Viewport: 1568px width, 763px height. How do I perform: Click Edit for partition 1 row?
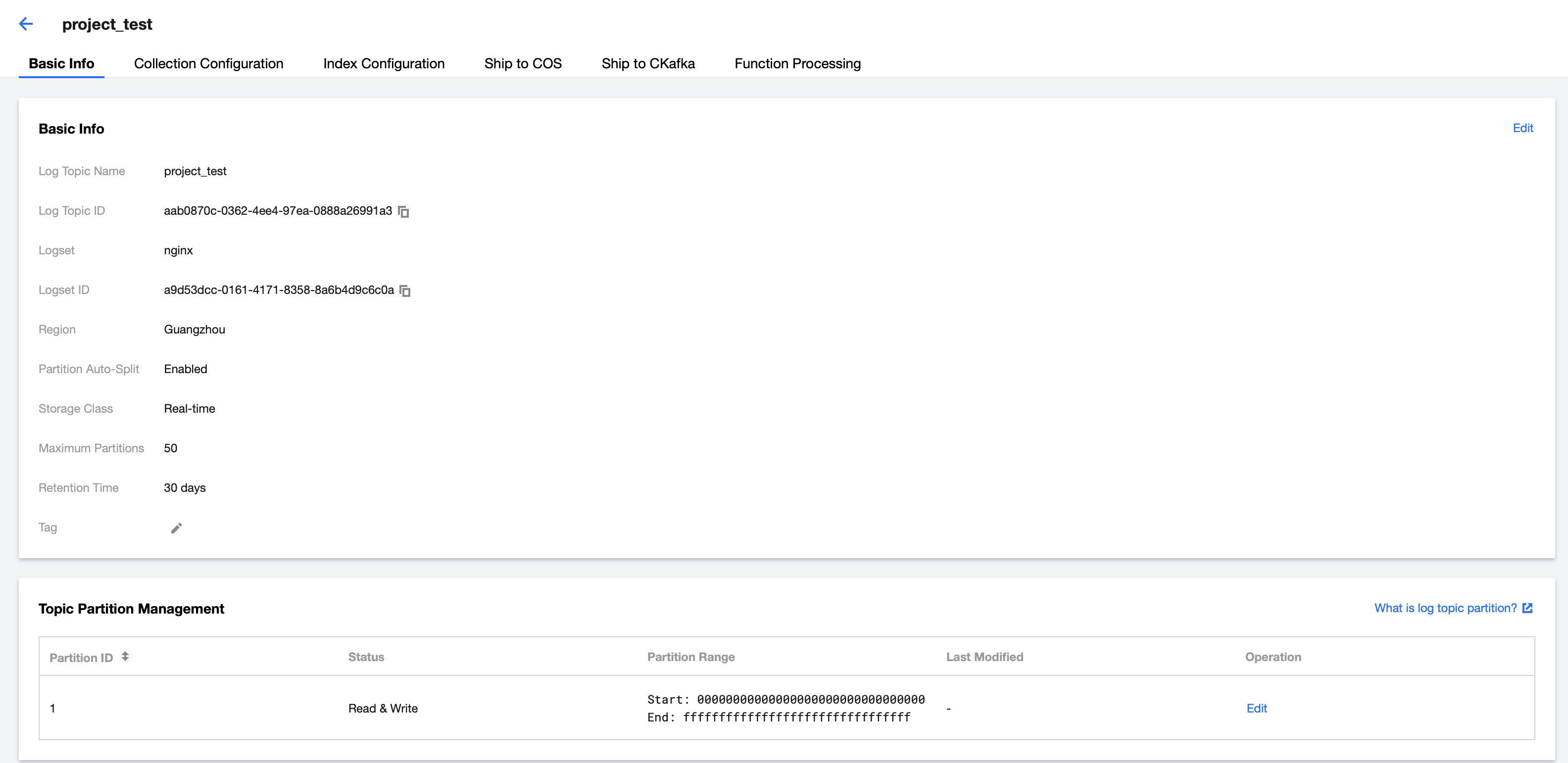(1256, 708)
